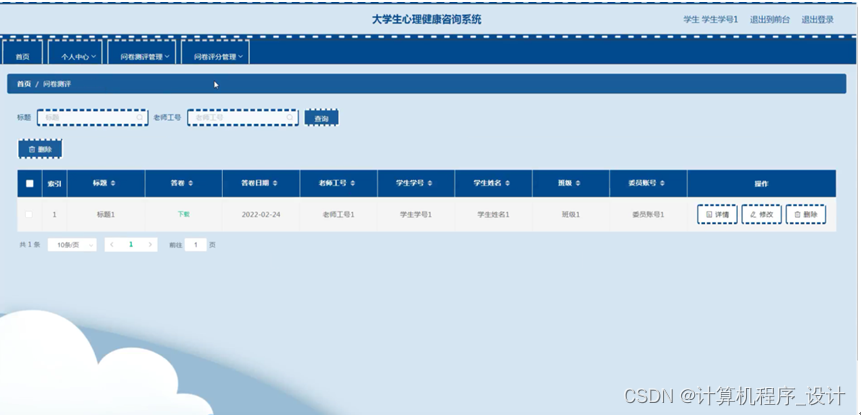Check the row 1 checkbox
The width and height of the screenshot is (861, 415).
[29, 215]
